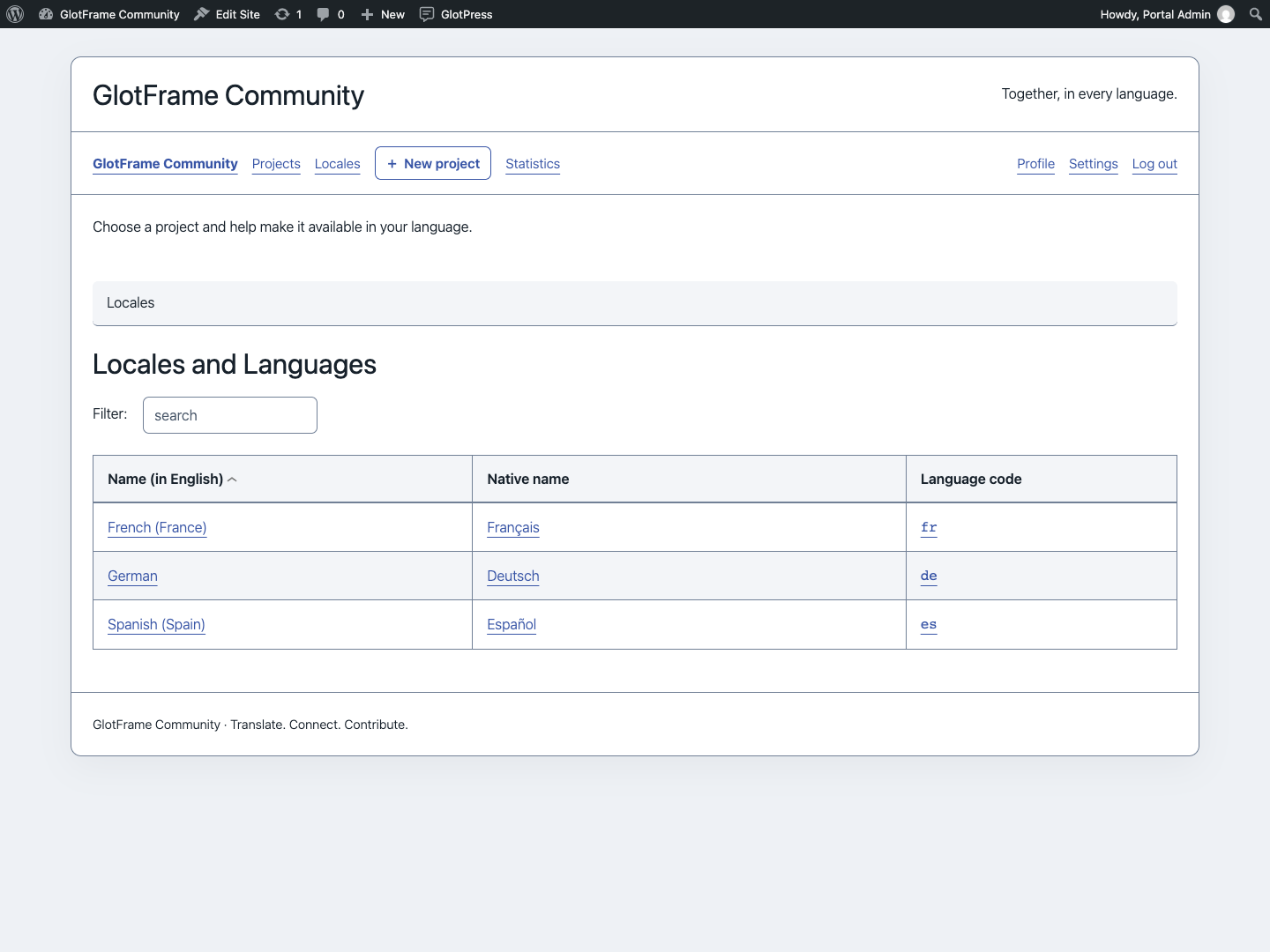Screen dimensions: 1270x952
Task: Click the 'Together, in every language.' tagline
Action: click(1089, 94)
